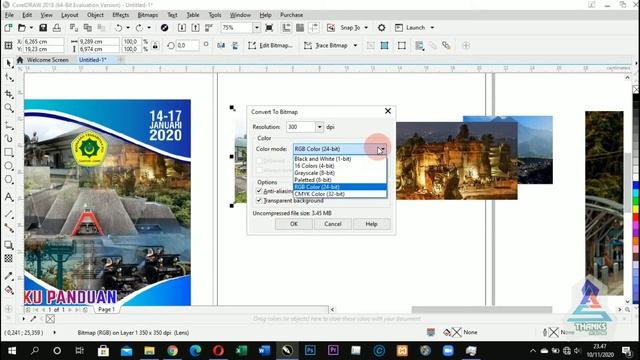Click the object width field 9,289 cm
This screenshot has width=640, height=360.
[99, 42]
